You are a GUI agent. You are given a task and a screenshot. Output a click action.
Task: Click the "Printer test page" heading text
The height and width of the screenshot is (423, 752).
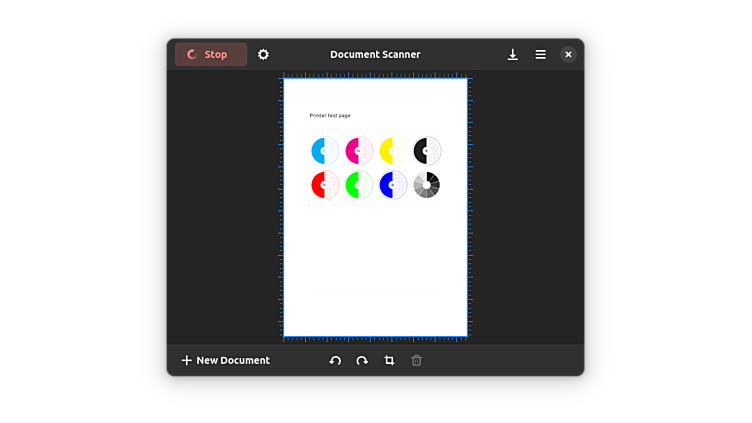point(330,116)
